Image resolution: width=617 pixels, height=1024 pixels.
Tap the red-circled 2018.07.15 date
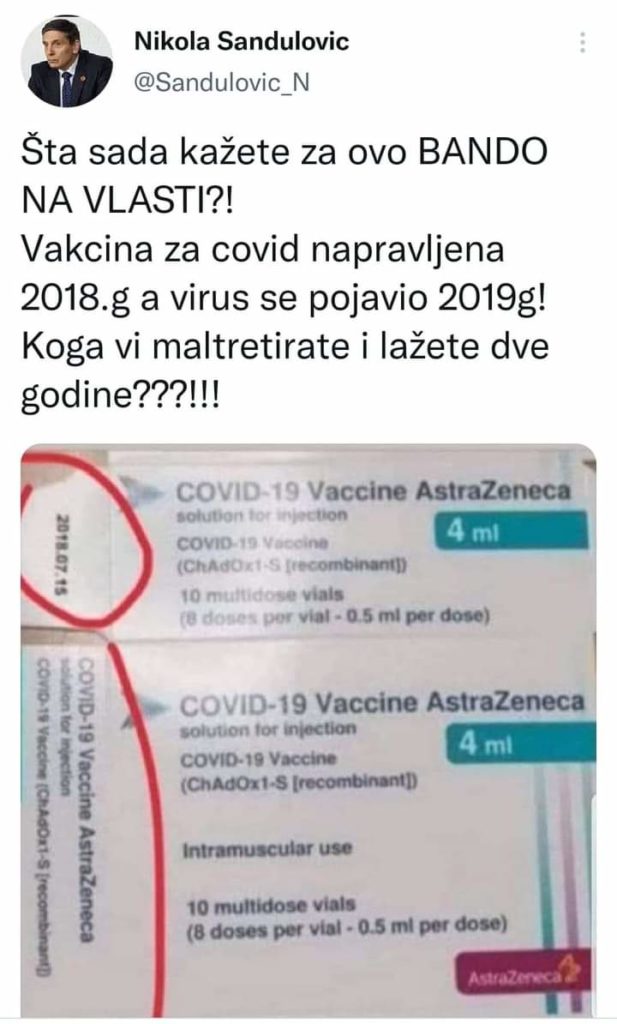coord(63,554)
